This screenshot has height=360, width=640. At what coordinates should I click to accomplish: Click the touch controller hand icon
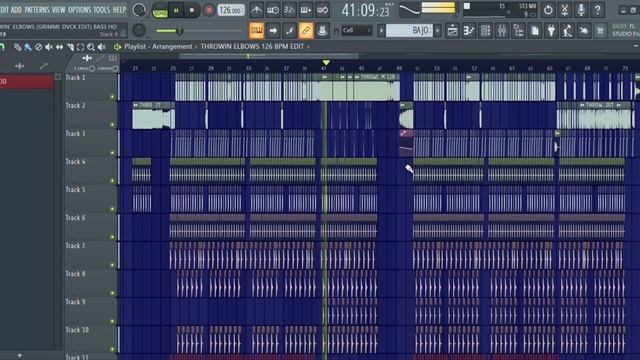(584, 30)
